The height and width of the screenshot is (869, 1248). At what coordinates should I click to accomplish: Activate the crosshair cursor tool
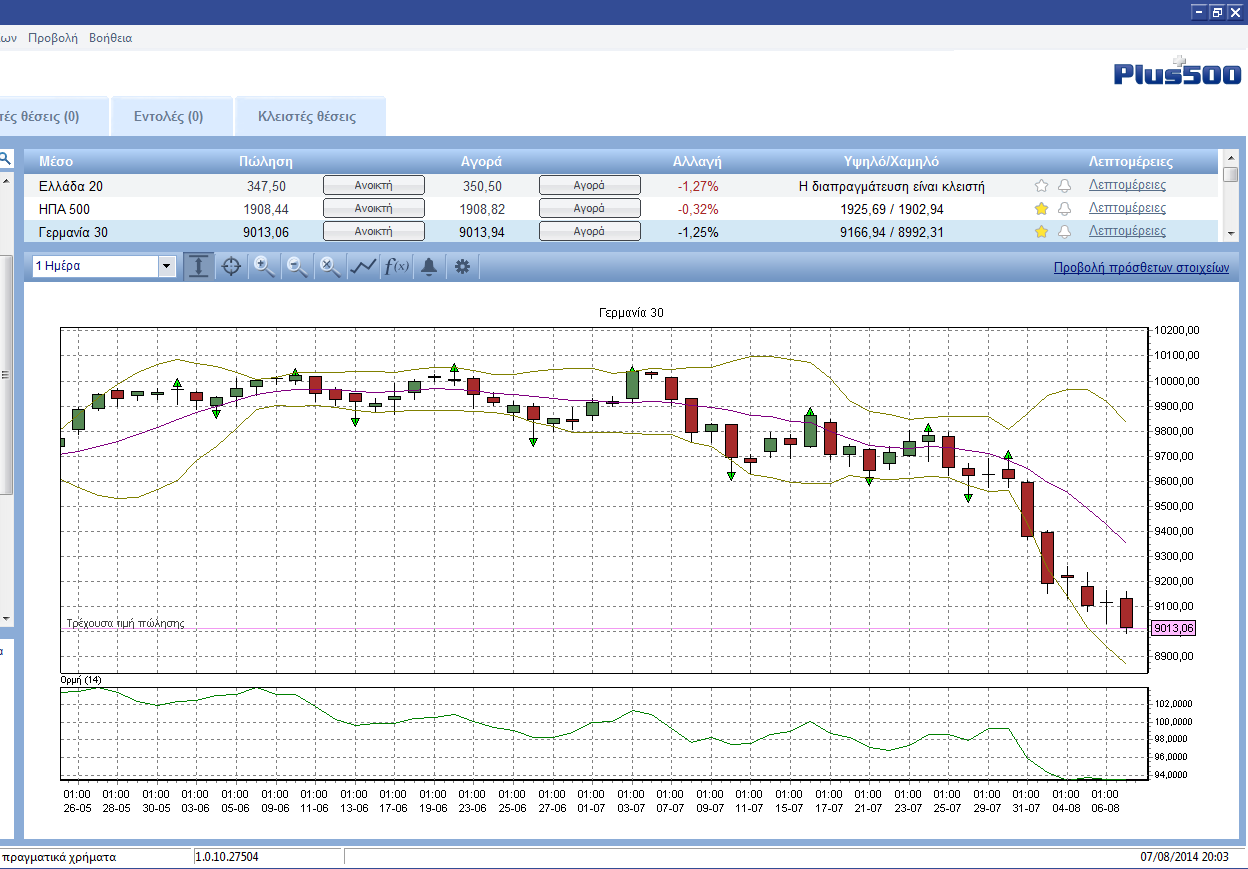pos(231,267)
